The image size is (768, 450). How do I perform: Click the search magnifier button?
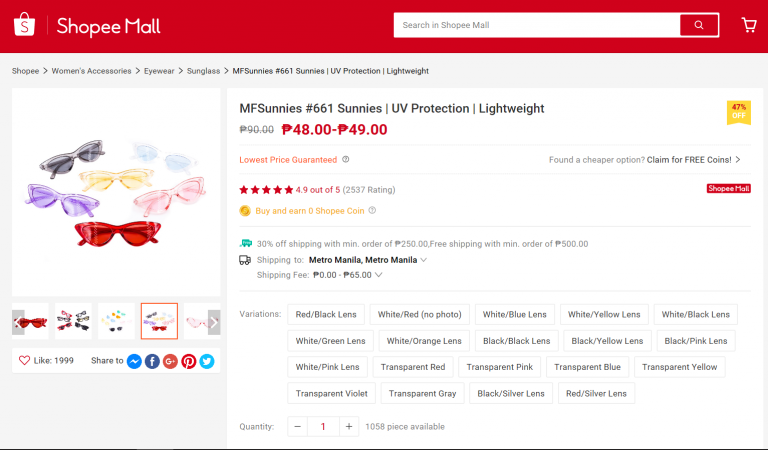[x=699, y=25]
